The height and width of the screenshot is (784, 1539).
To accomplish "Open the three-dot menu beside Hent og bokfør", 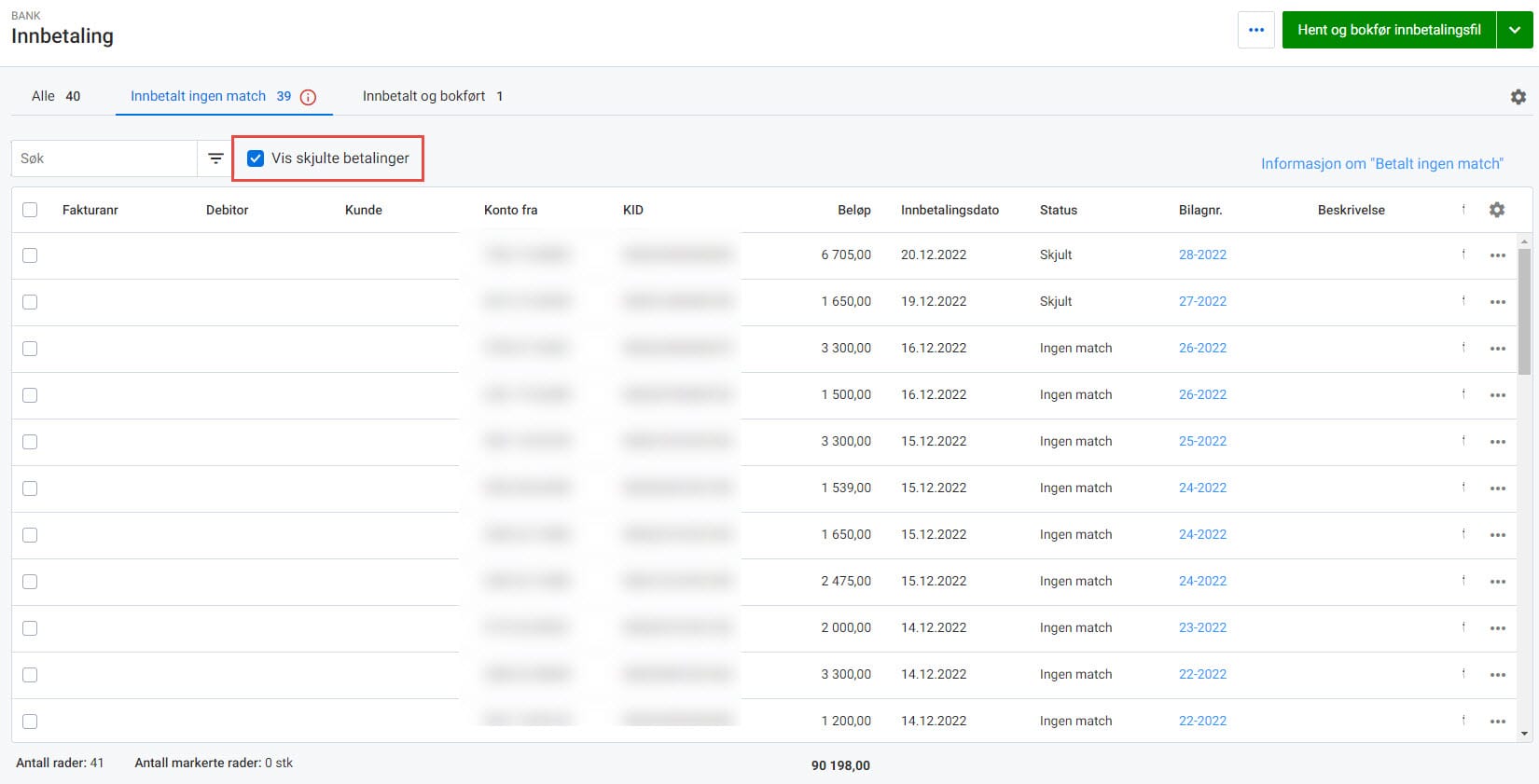I will pos(1256,30).
